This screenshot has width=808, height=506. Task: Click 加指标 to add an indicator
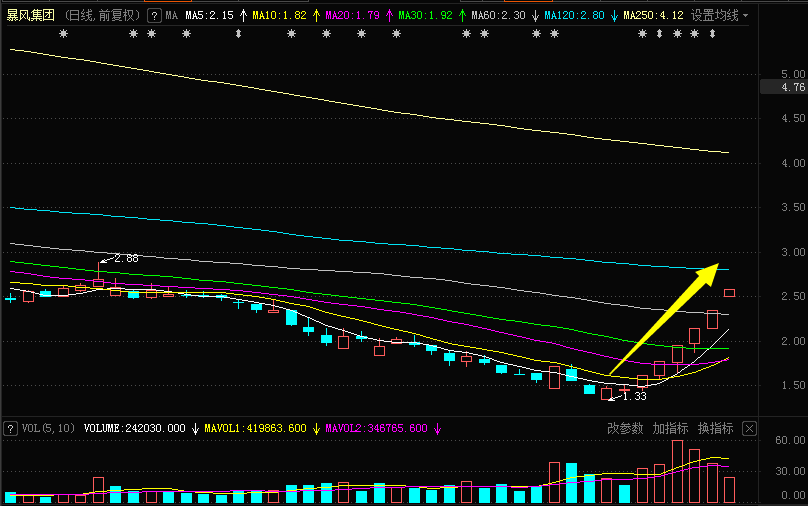[x=670, y=429]
